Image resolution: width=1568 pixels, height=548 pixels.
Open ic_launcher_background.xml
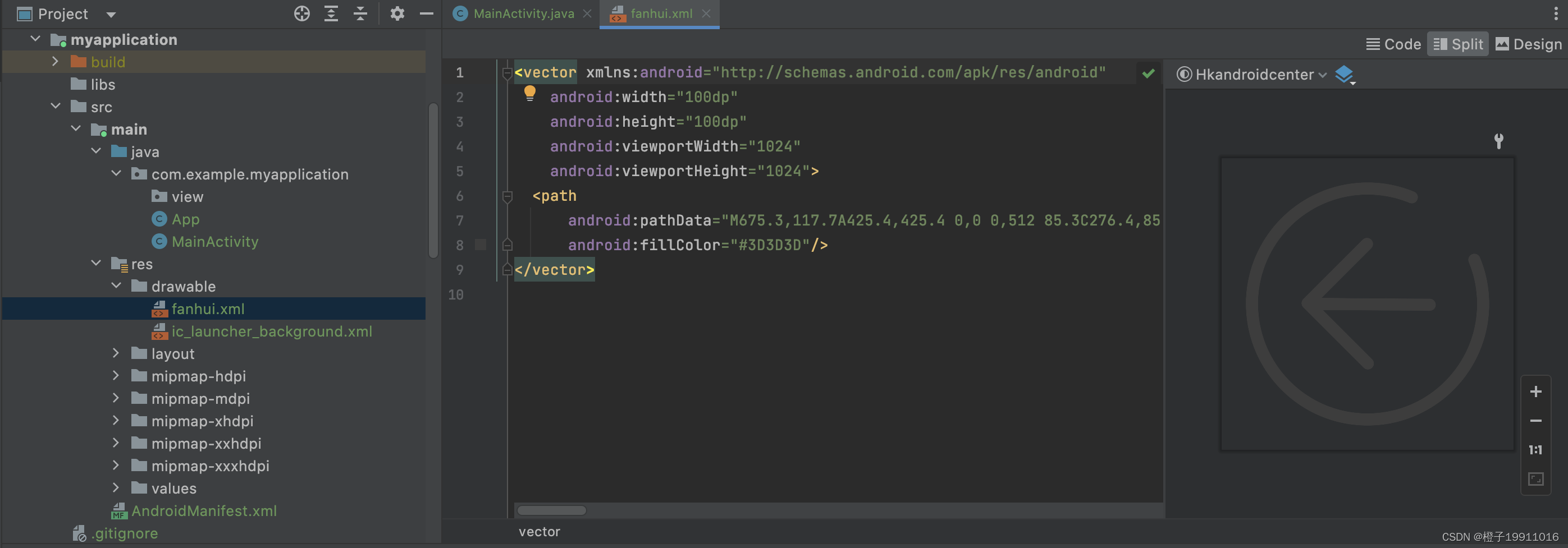point(272,331)
